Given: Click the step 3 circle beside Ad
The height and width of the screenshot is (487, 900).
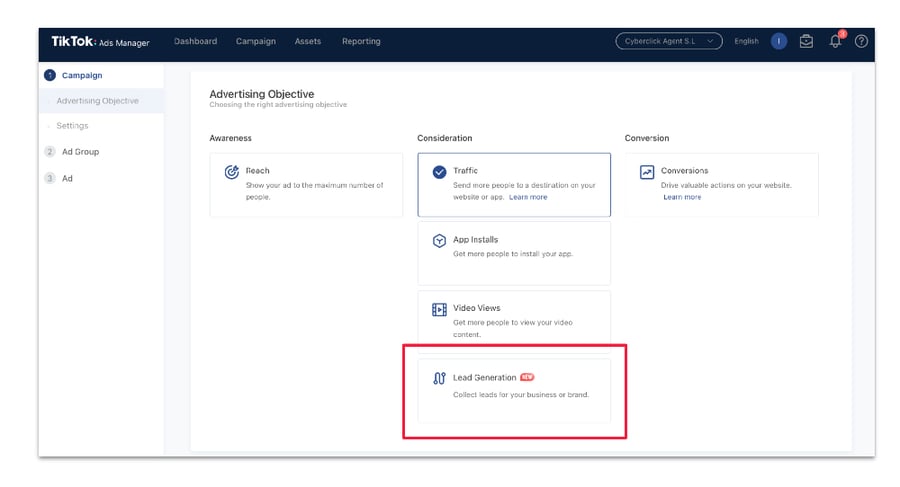Looking at the screenshot, I should 50,178.
